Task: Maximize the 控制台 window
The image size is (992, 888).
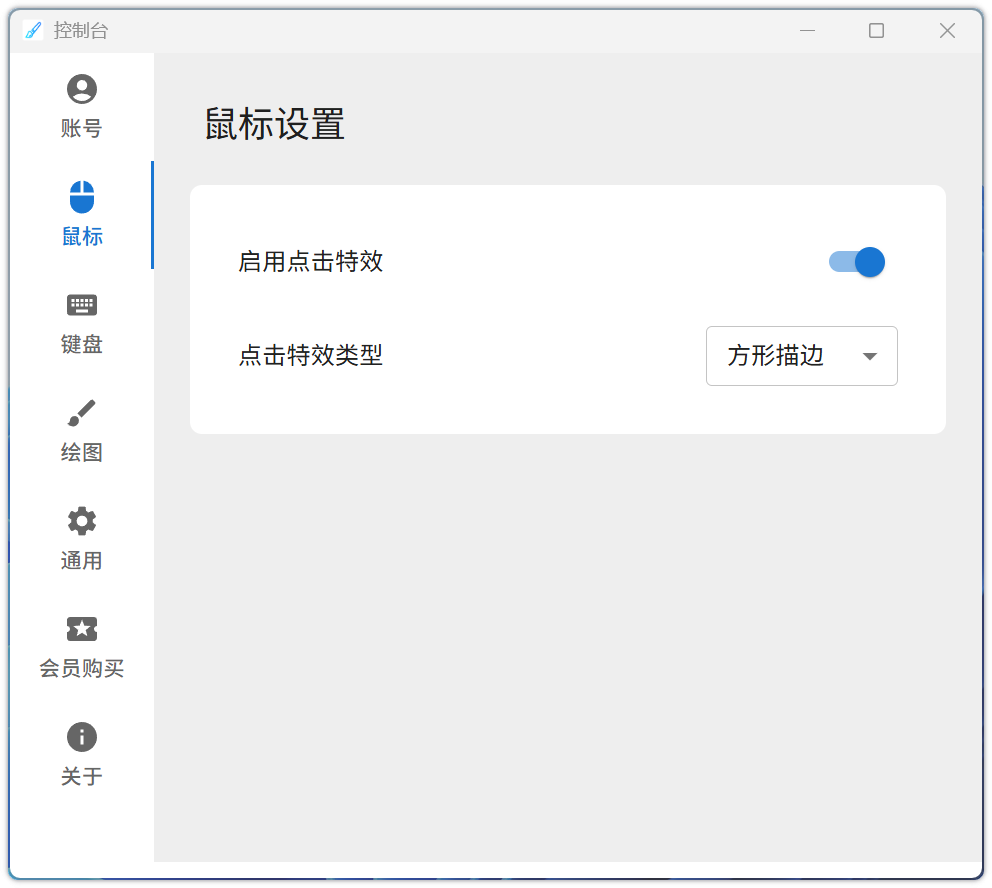Action: tap(876, 31)
